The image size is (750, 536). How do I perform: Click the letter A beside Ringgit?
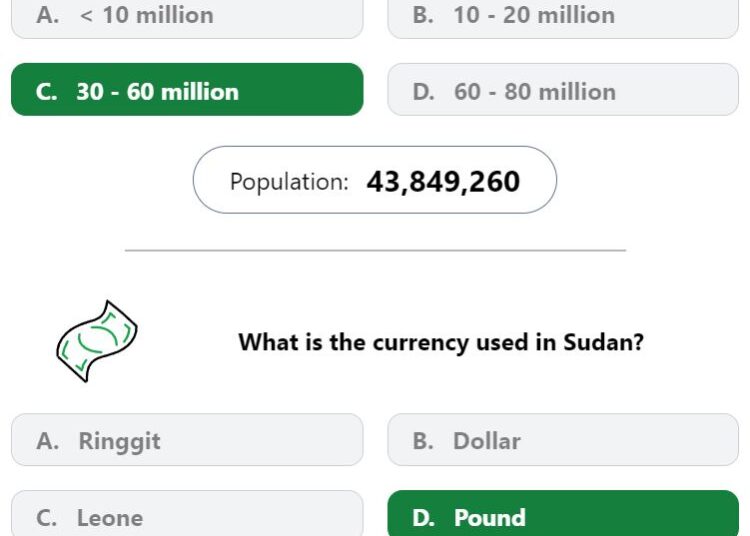(47, 440)
